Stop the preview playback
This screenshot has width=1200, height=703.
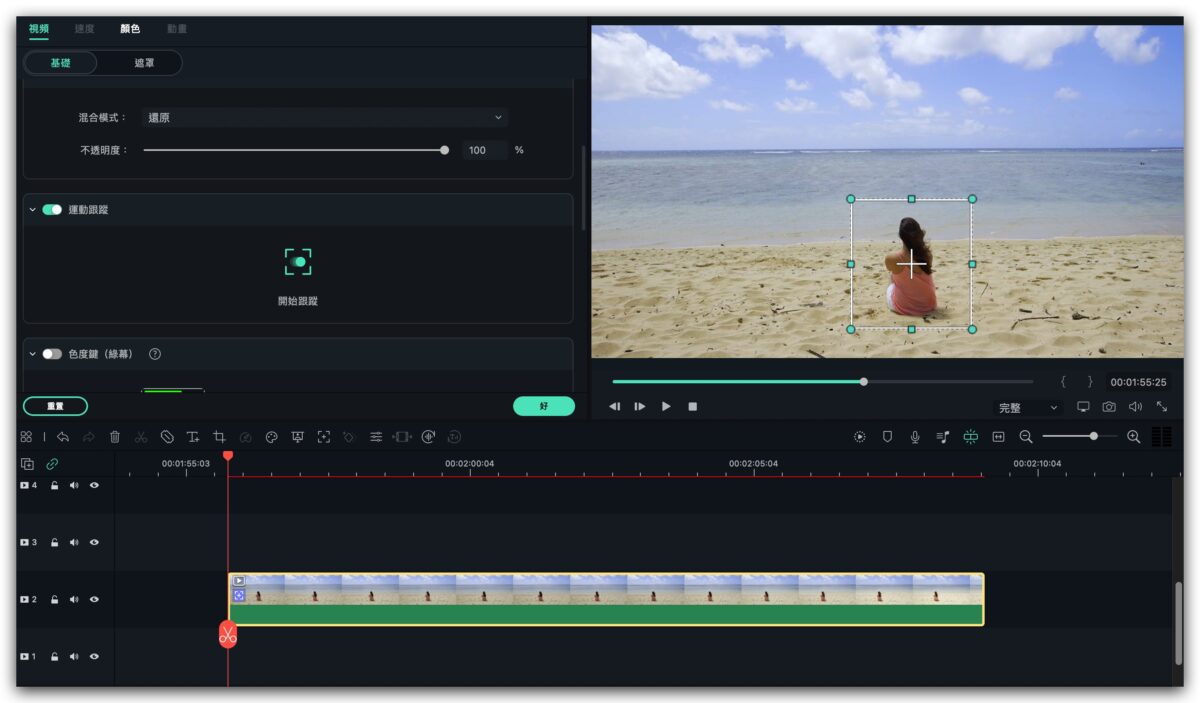click(692, 407)
